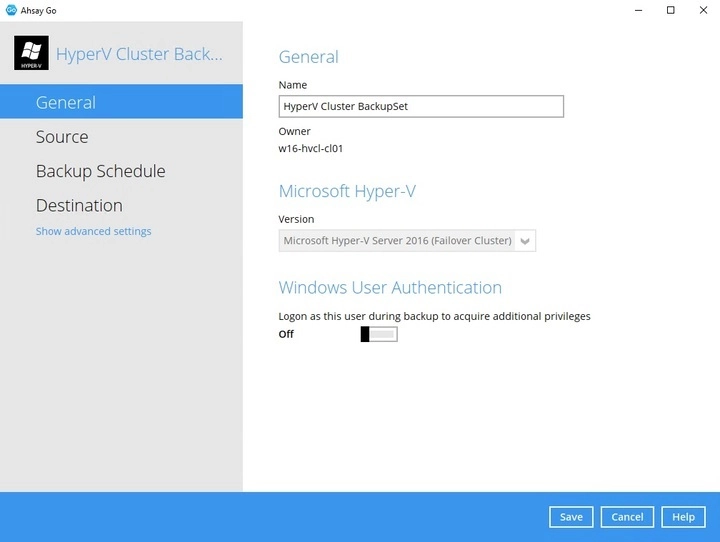The width and height of the screenshot is (720, 542).
Task: Close the Ahsay Go window
Action: pyautogui.click(x=703, y=10)
